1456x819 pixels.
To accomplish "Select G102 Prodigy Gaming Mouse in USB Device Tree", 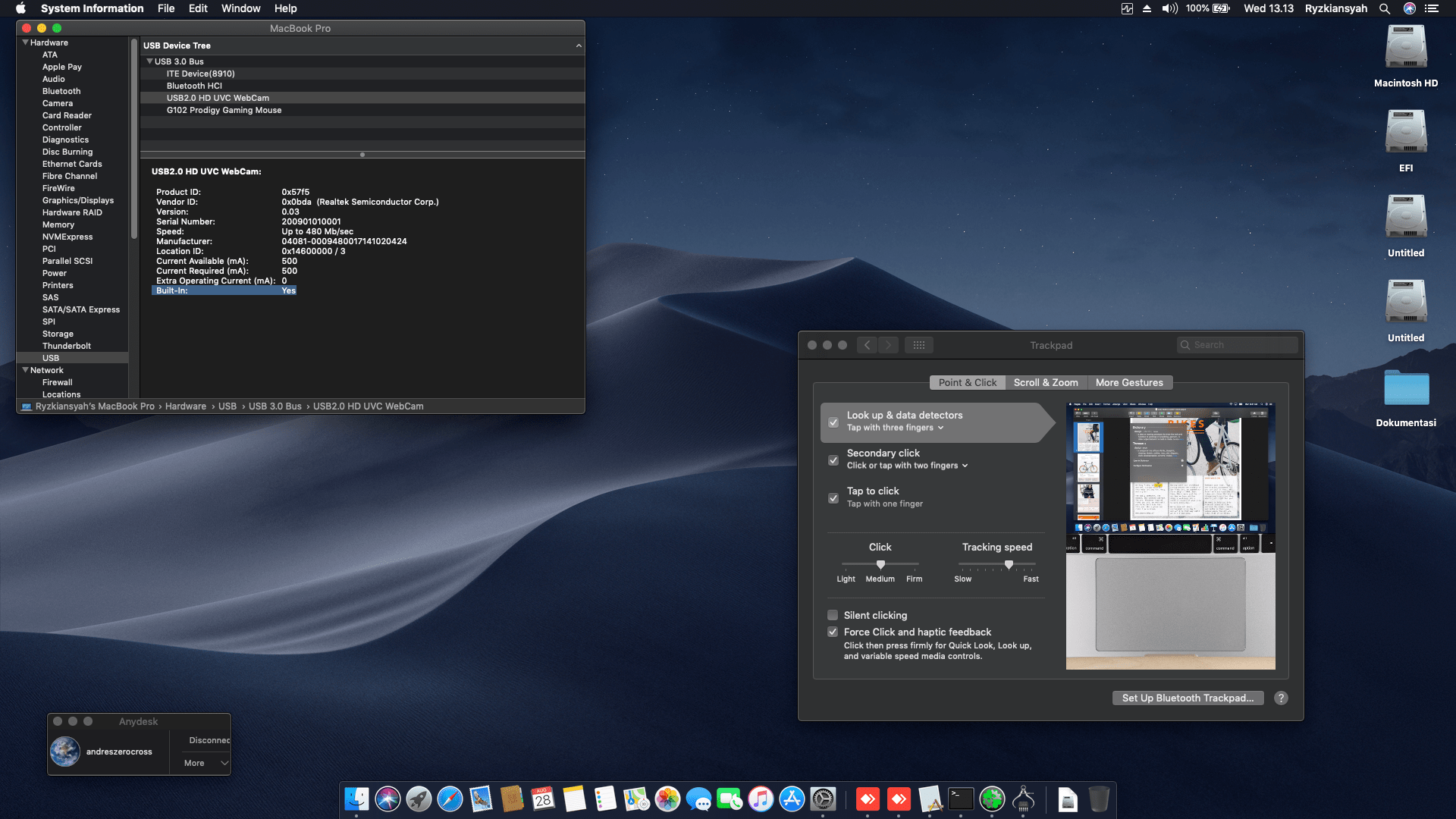I will [224, 110].
